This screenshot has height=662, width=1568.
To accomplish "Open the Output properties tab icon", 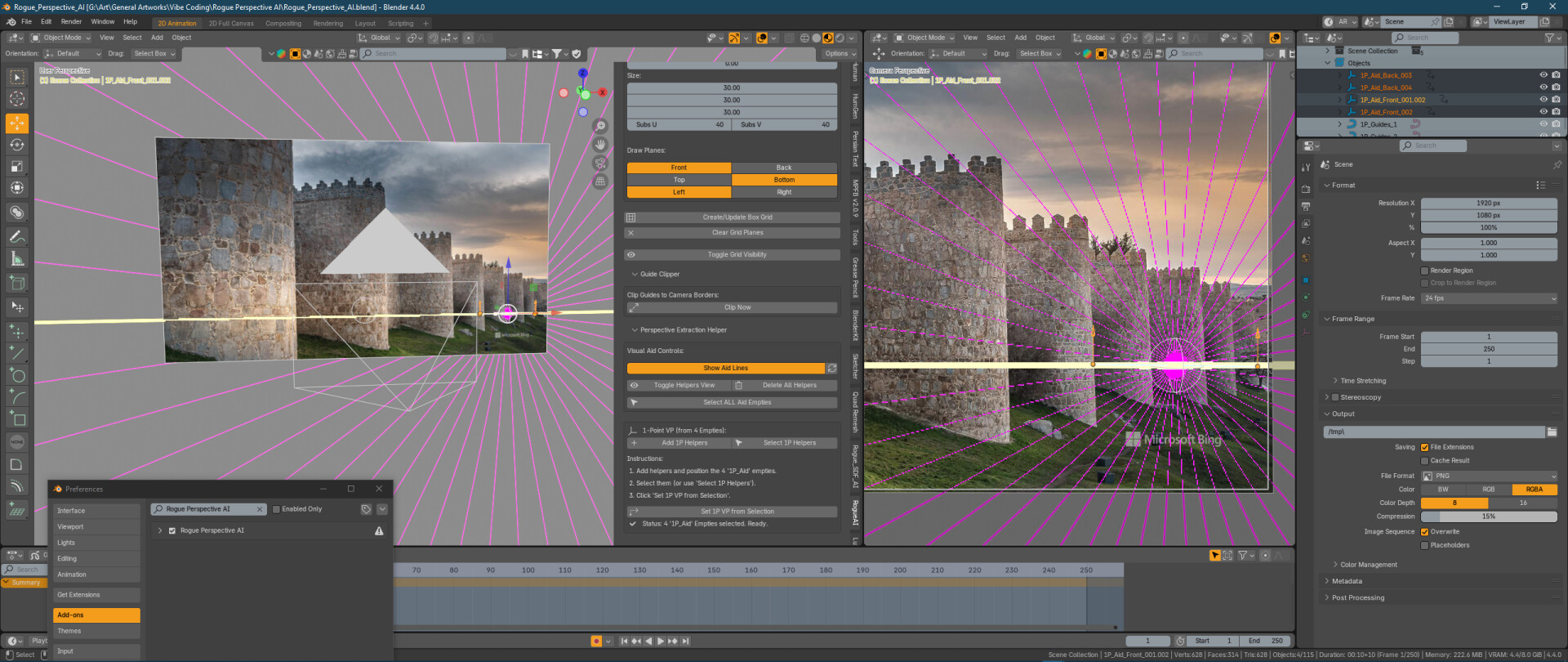I will (1305, 206).
